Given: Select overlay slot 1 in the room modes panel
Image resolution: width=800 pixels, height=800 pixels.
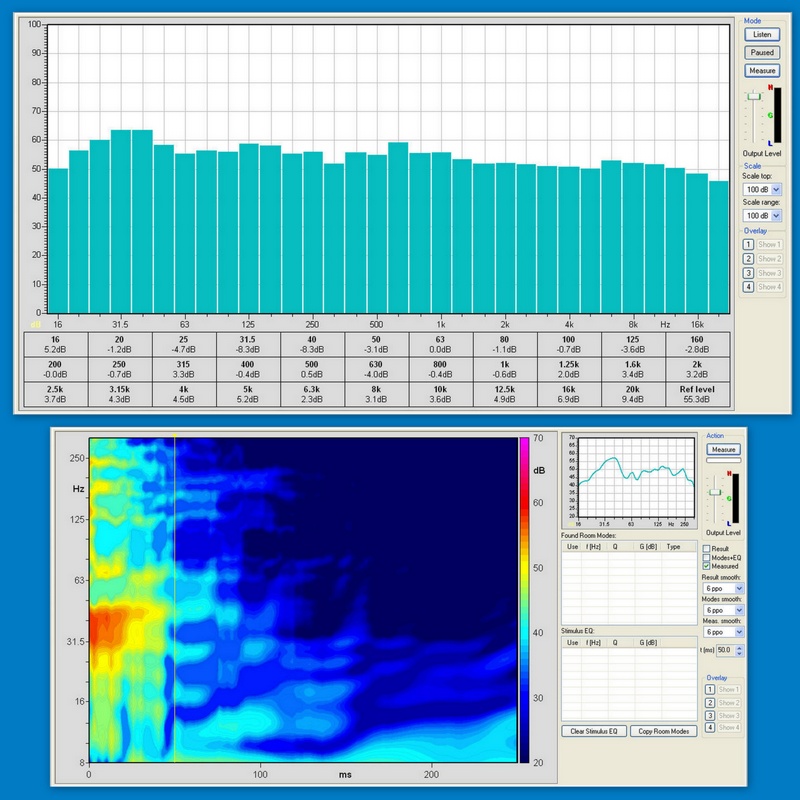Looking at the screenshot, I should (x=711, y=689).
